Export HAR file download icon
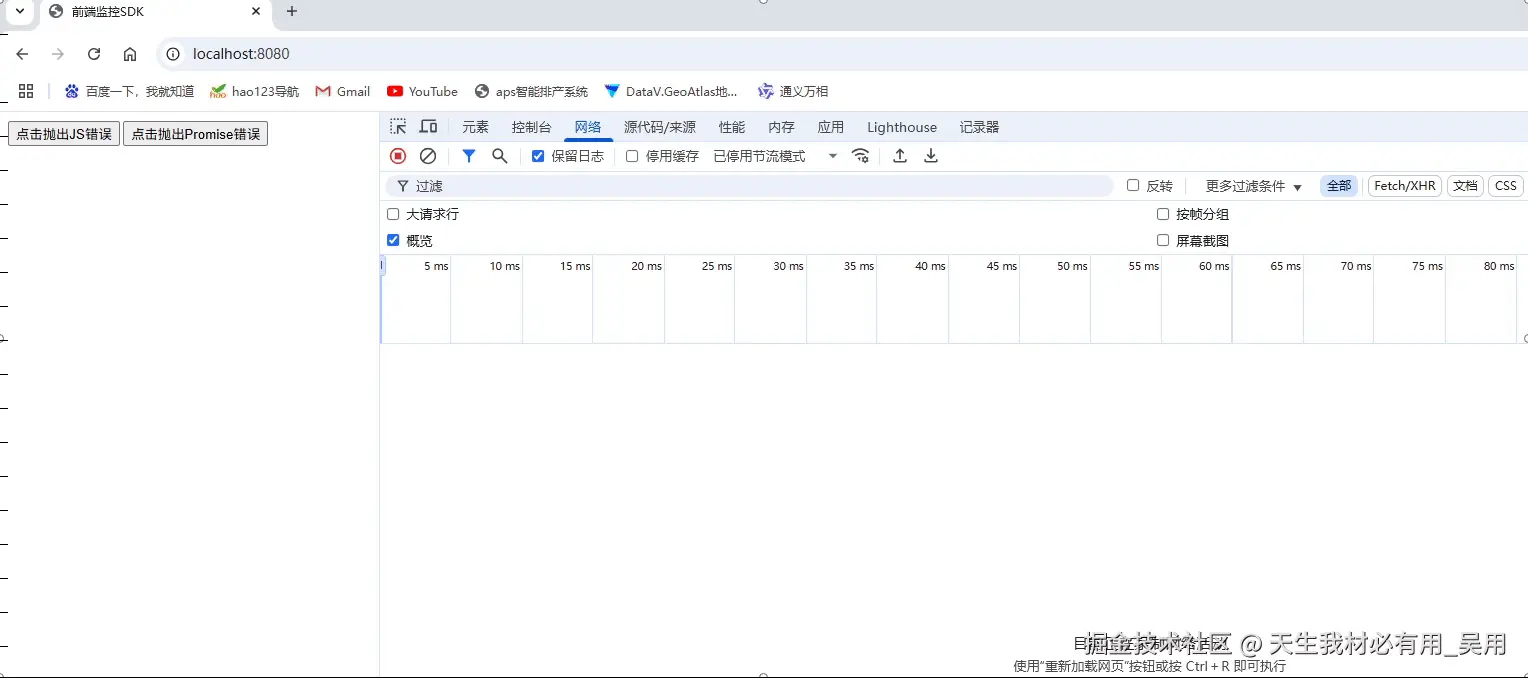 click(x=931, y=156)
